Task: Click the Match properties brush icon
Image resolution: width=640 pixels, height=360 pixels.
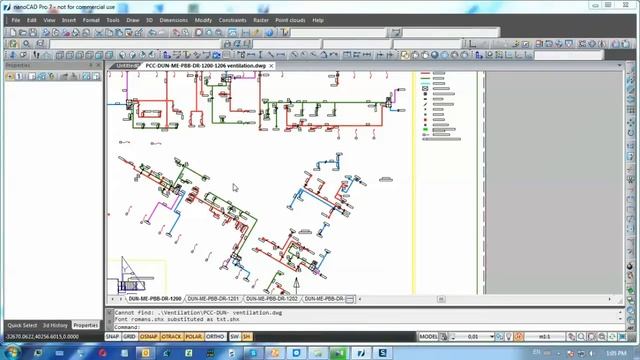Action: [139, 32]
